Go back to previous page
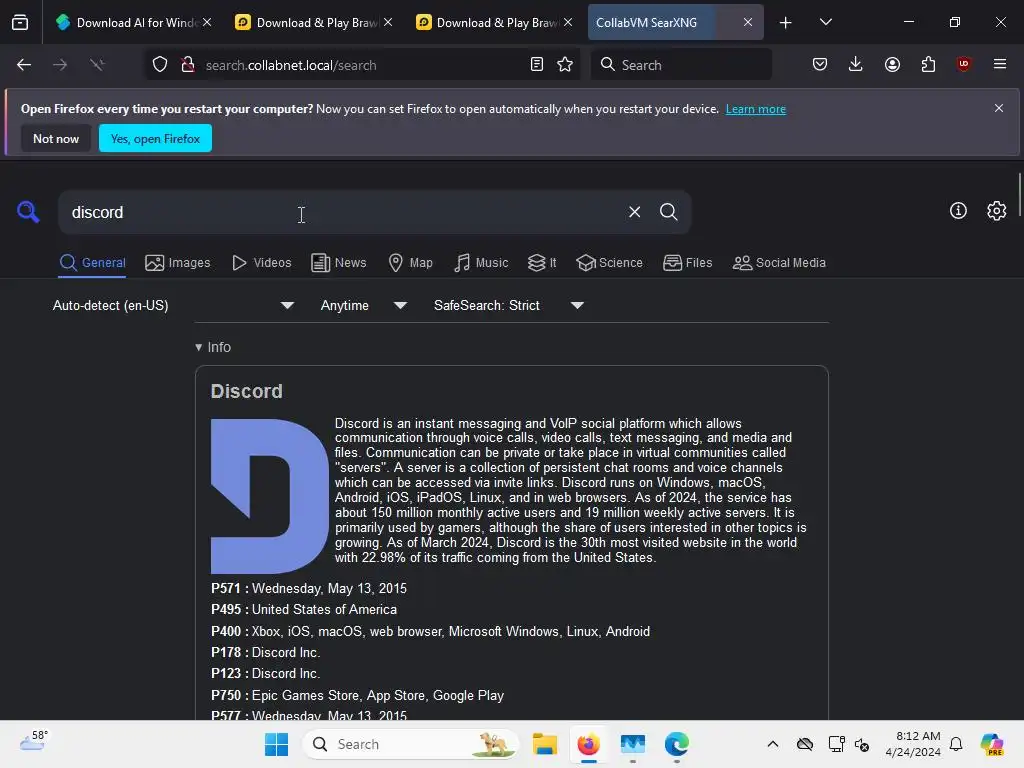The width and height of the screenshot is (1024, 768). (24, 65)
